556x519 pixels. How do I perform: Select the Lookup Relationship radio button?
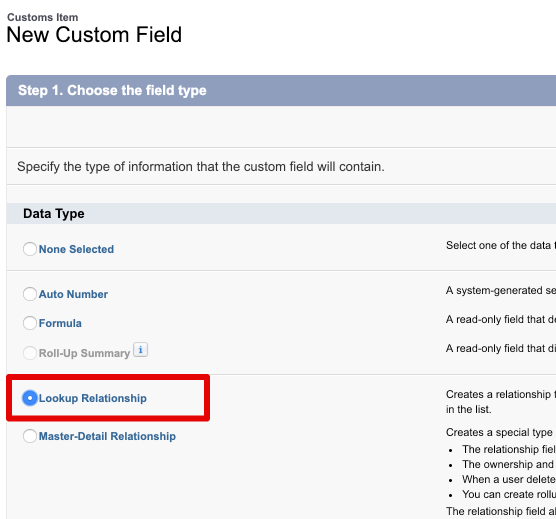pos(30,398)
